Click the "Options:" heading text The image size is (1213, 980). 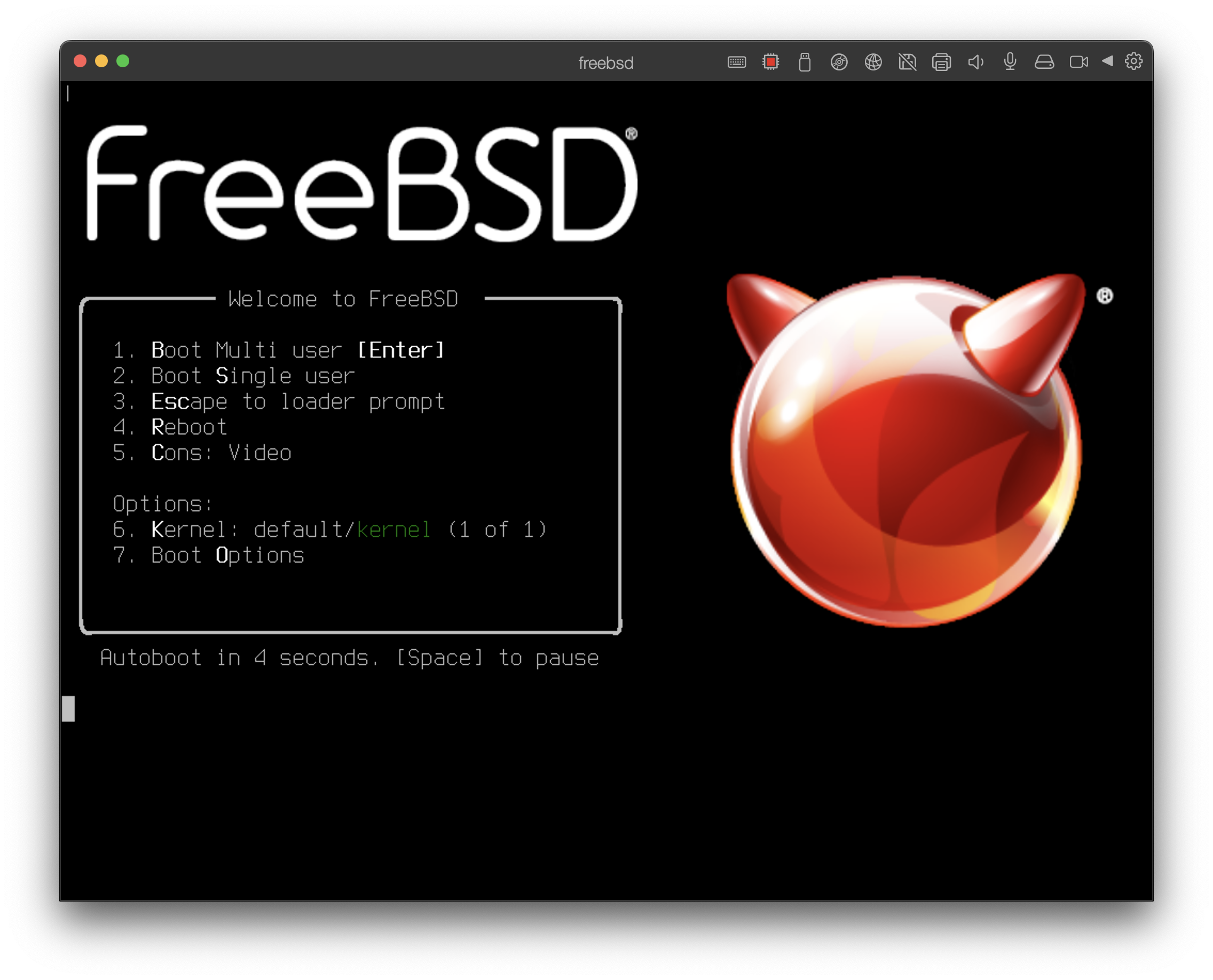163,504
